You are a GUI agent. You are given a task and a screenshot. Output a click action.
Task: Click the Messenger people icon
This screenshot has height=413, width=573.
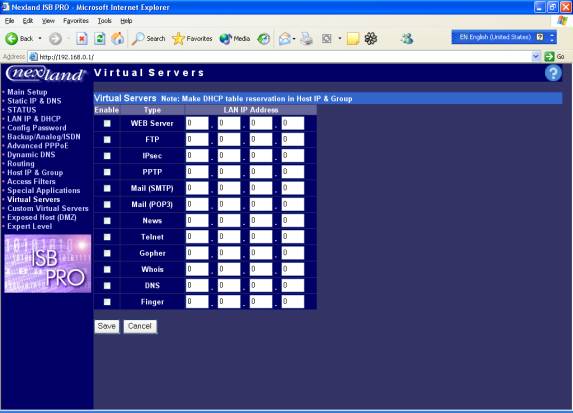407,38
